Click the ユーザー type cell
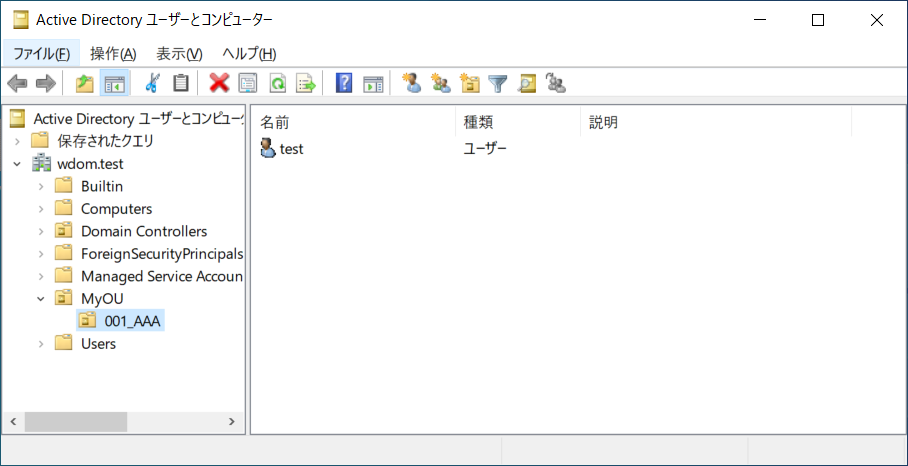 (485, 149)
